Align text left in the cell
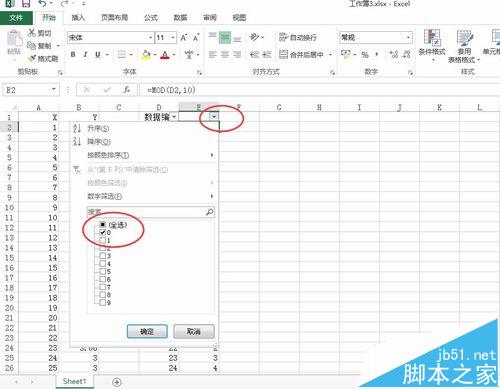500x389 pixels. (212, 54)
